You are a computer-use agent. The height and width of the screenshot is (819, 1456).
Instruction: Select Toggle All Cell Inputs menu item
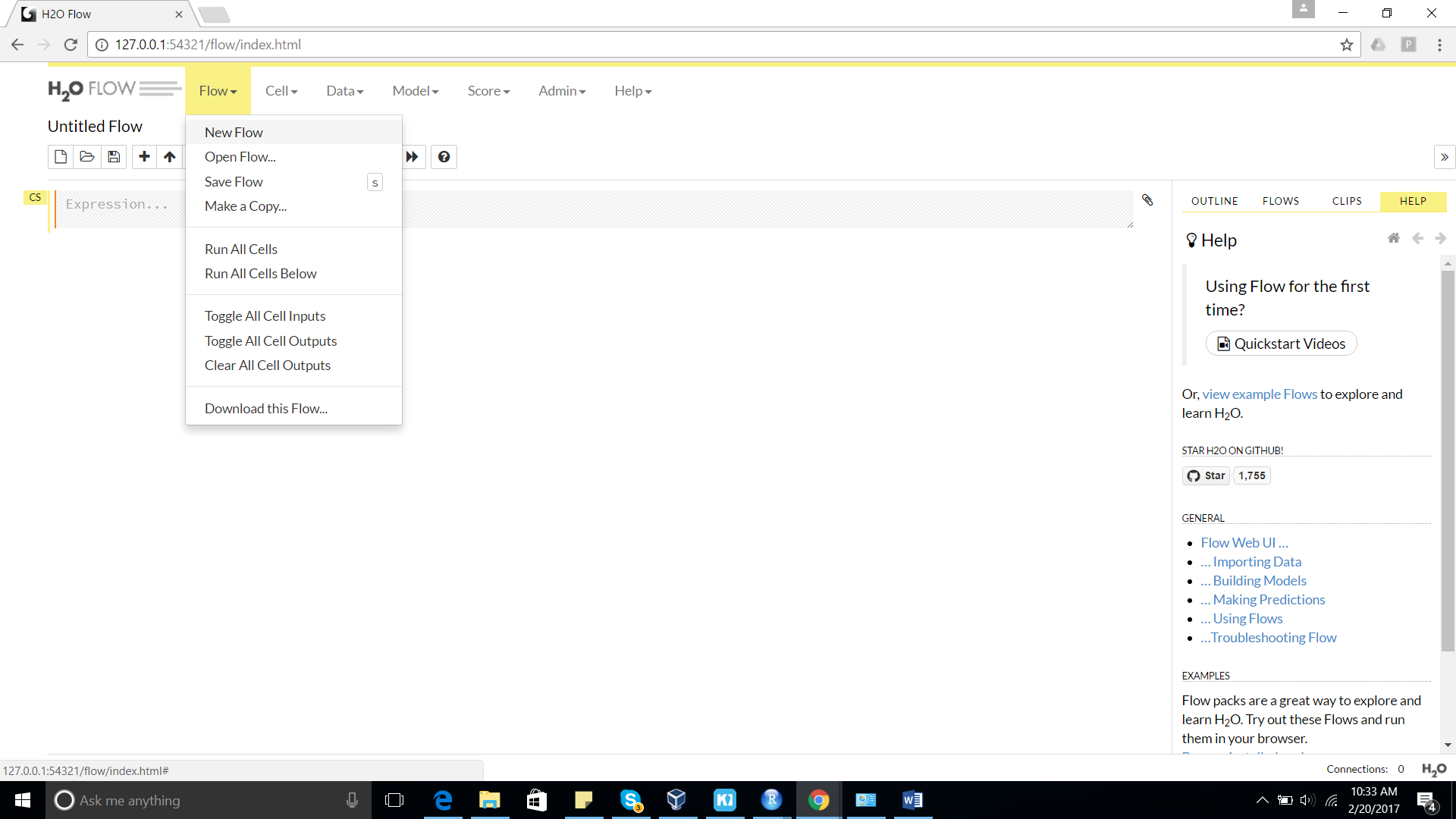point(265,316)
